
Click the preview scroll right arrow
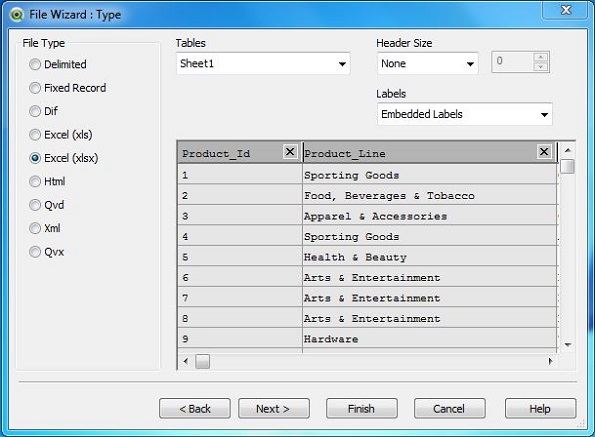(x=550, y=361)
